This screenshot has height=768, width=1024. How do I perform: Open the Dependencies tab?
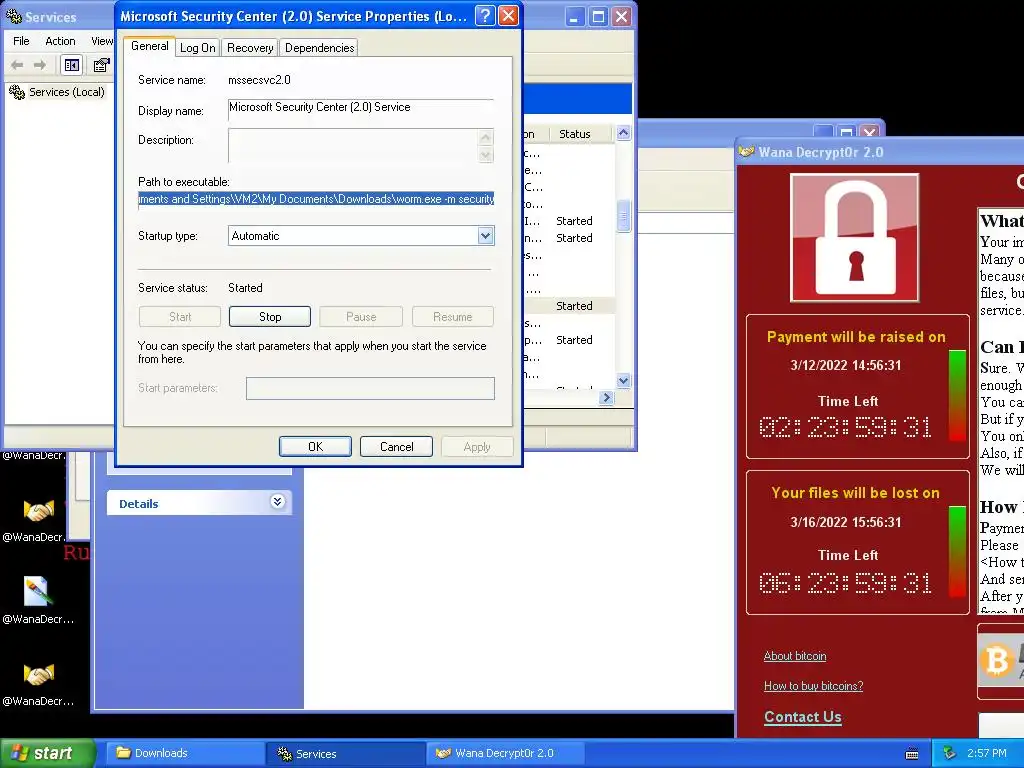(x=319, y=48)
